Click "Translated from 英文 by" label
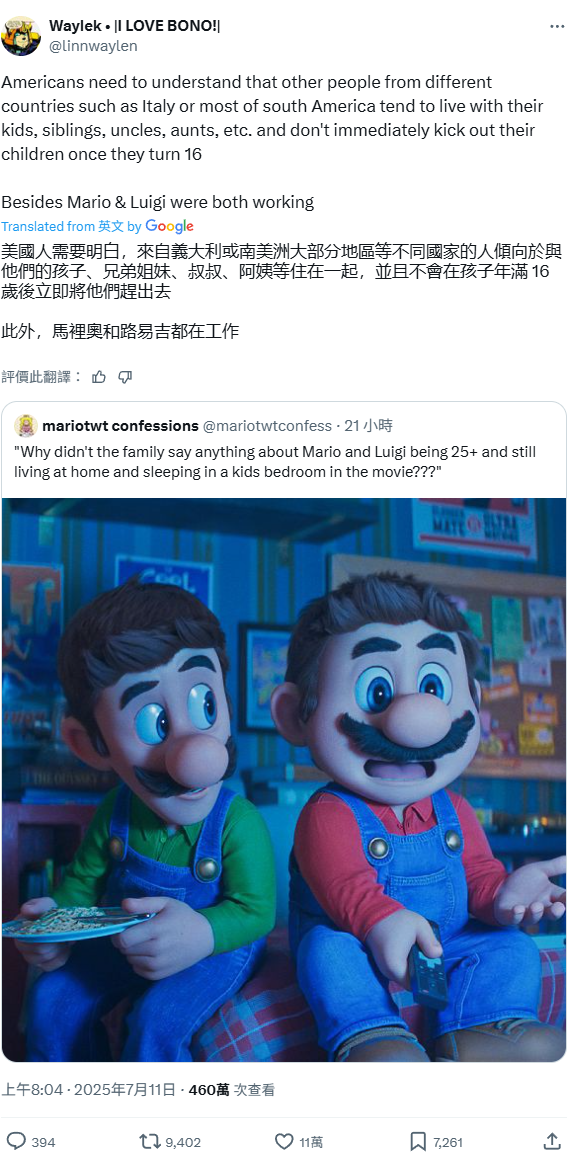570x1163 pixels. 71,226
